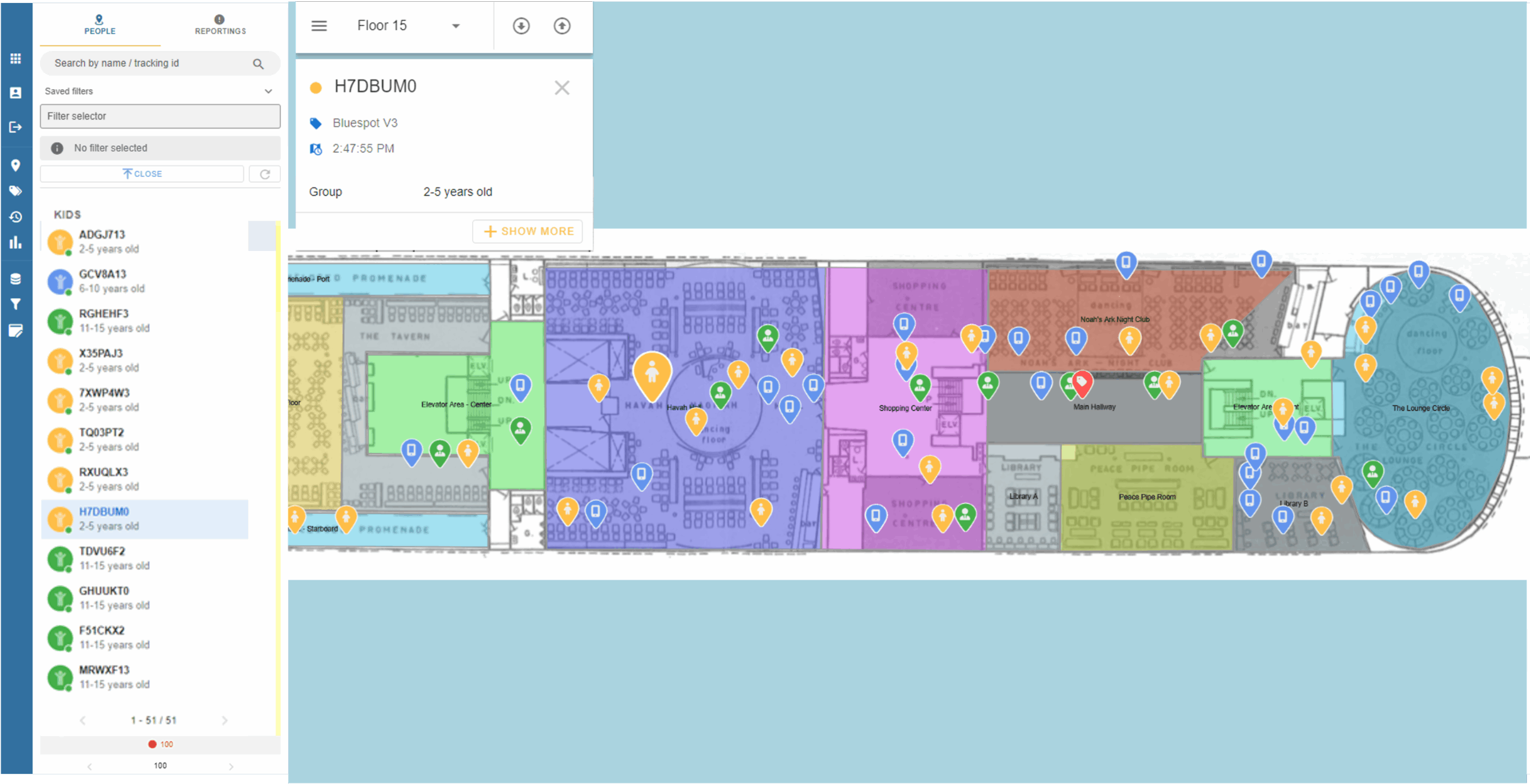Open the history clock icon in sidebar
Viewport: 1530px width, 784px height.
pos(16,217)
